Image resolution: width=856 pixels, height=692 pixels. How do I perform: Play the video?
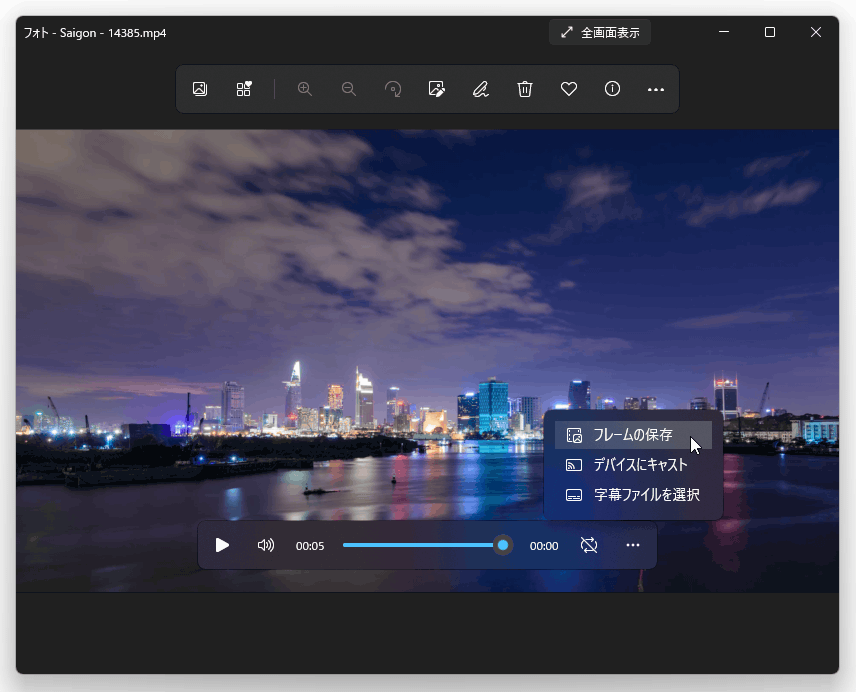[x=222, y=545]
